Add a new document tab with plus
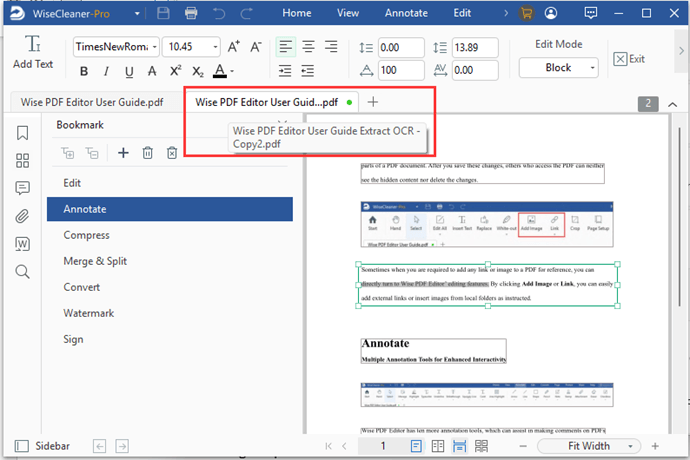Image resolution: width=690 pixels, height=460 pixels. coord(373,102)
